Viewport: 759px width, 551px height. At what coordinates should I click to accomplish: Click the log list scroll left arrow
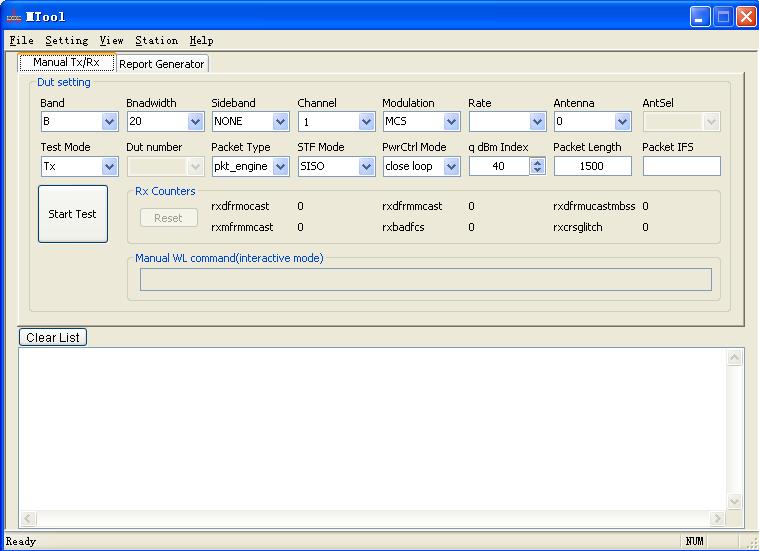pyautogui.click(x=28, y=519)
